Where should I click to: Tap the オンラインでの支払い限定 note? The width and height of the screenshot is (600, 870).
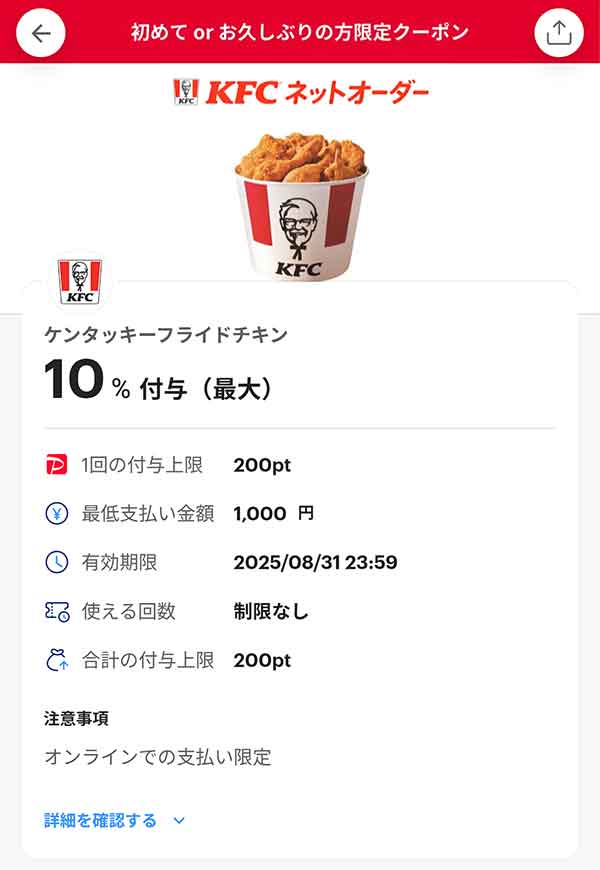pyautogui.click(x=158, y=757)
